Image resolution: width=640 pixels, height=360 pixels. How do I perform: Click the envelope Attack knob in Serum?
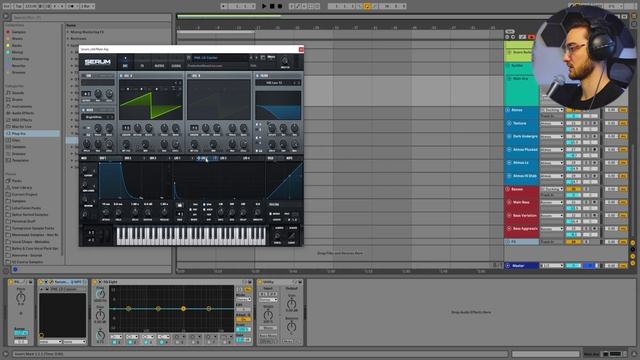(106, 212)
